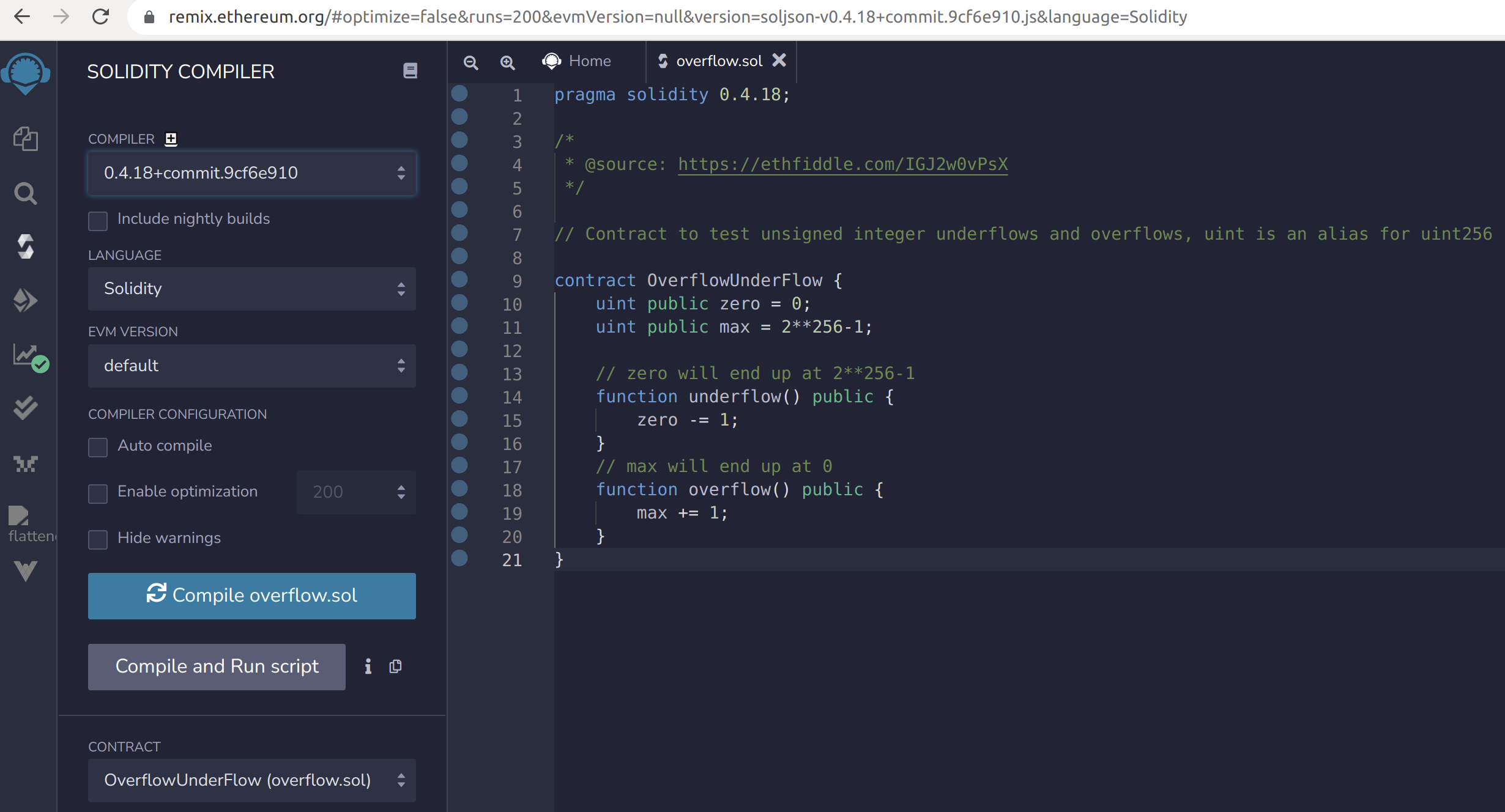Image resolution: width=1505 pixels, height=812 pixels.
Task: Enable Include nightly builds checkbox
Action: (98, 221)
